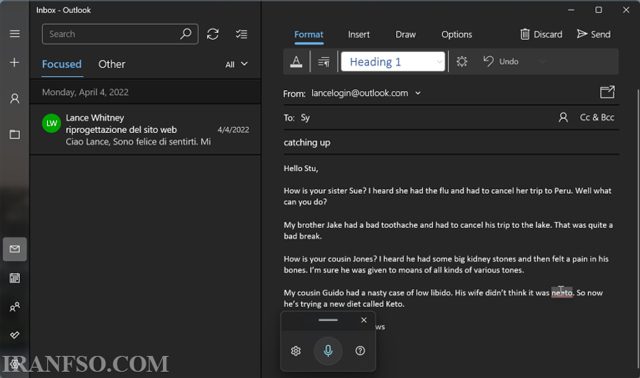
Task: Click in the Search box
Action: tap(120, 34)
